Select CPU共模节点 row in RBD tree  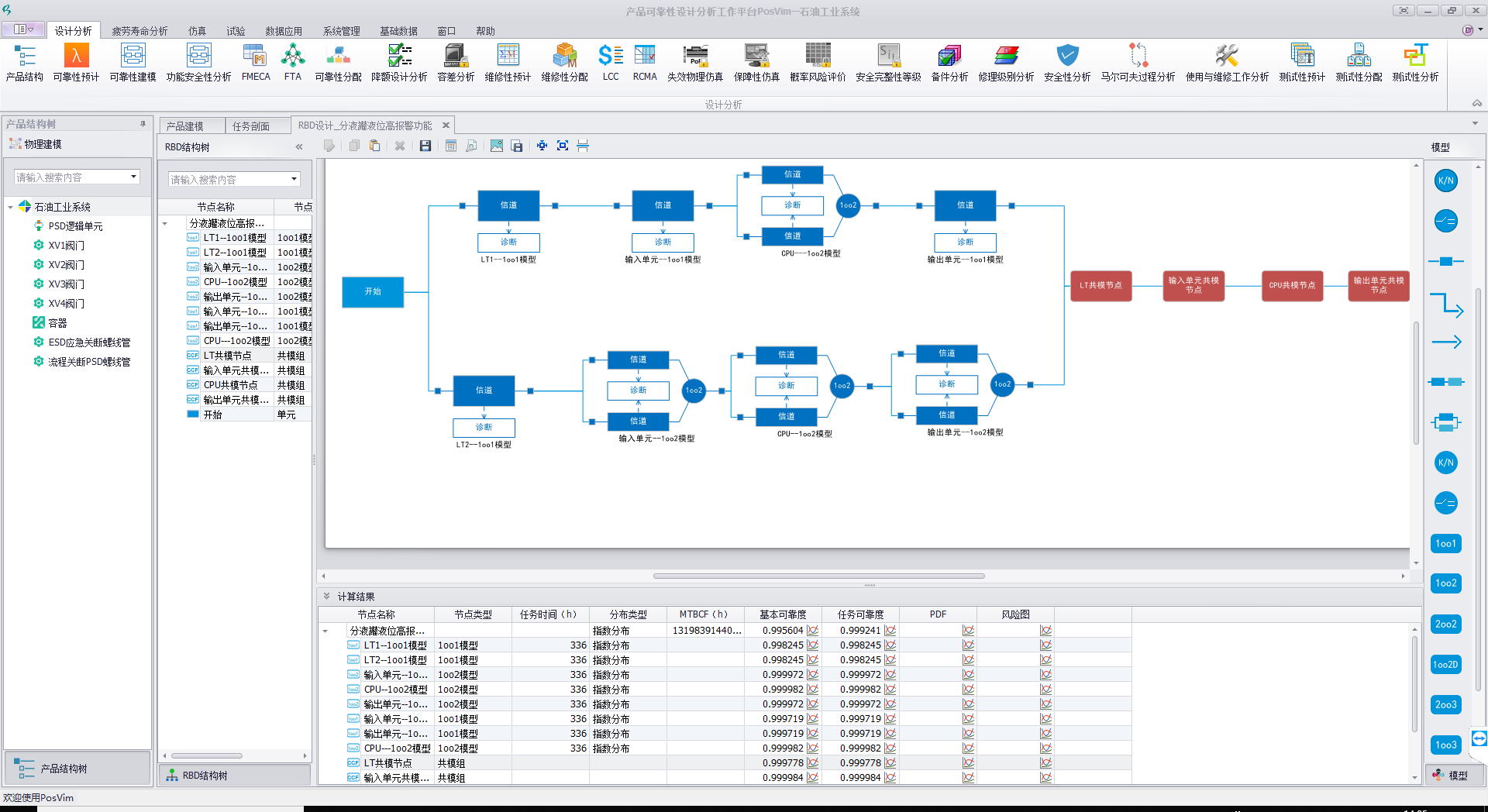(x=249, y=385)
